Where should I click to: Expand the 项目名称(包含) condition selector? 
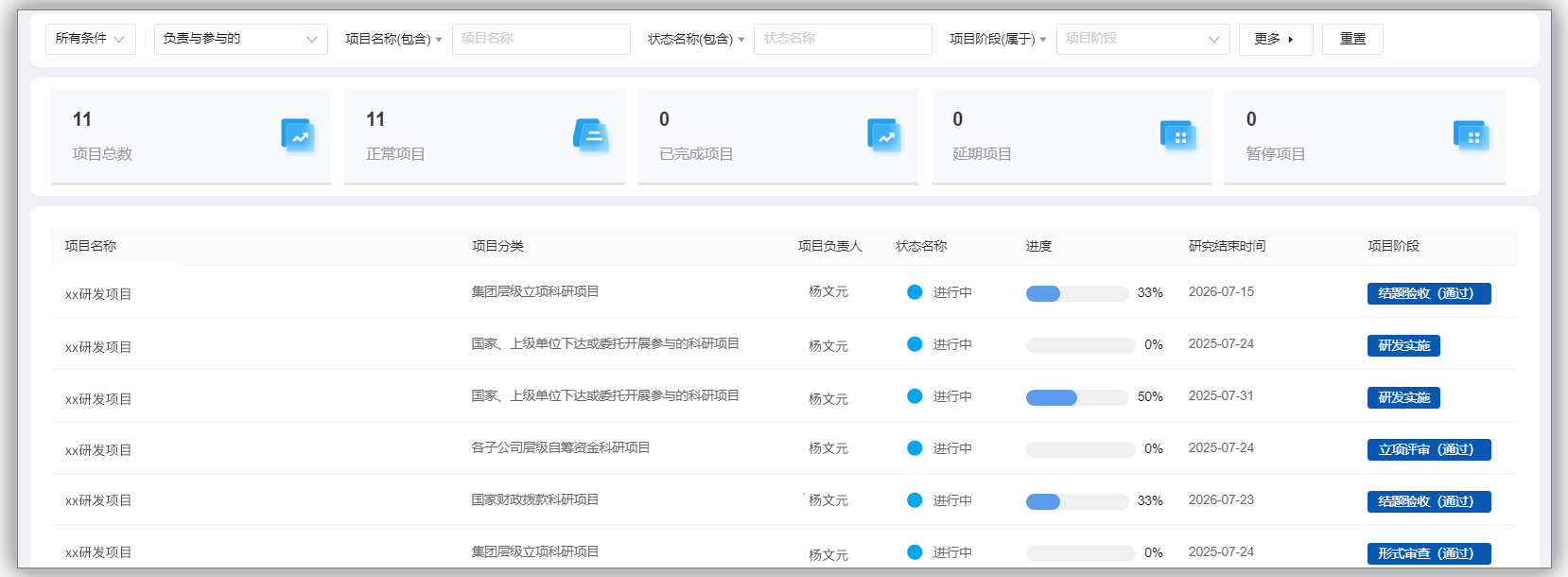[x=393, y=39]
